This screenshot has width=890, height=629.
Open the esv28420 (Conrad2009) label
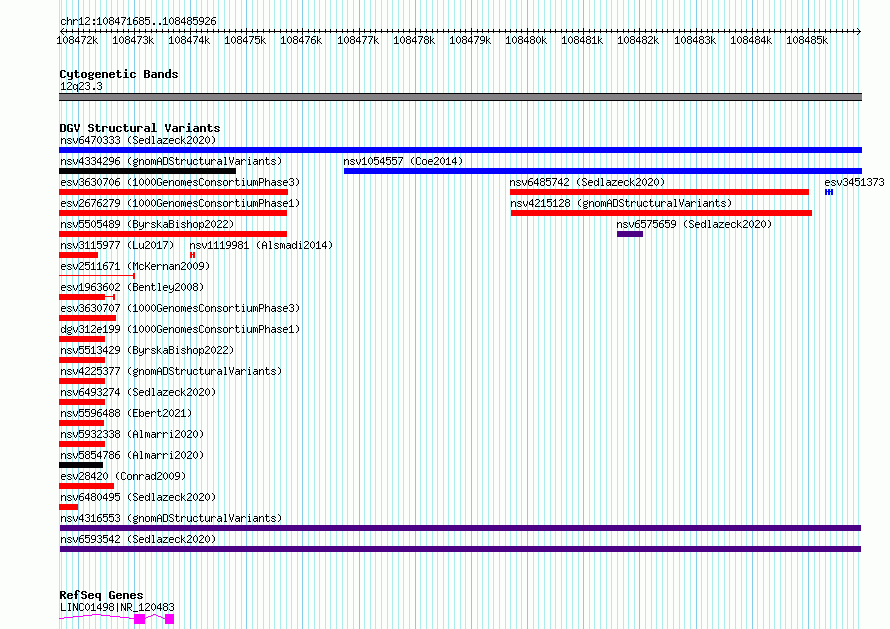click(123, 476)
